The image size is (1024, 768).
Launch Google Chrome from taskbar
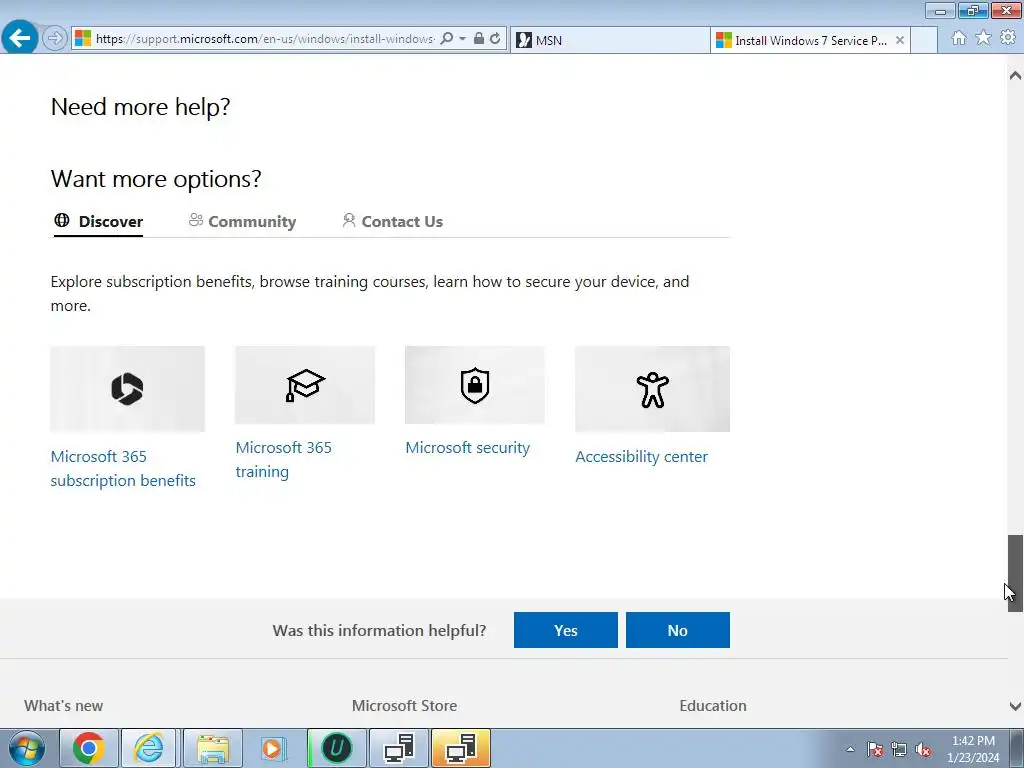point(89,748)
